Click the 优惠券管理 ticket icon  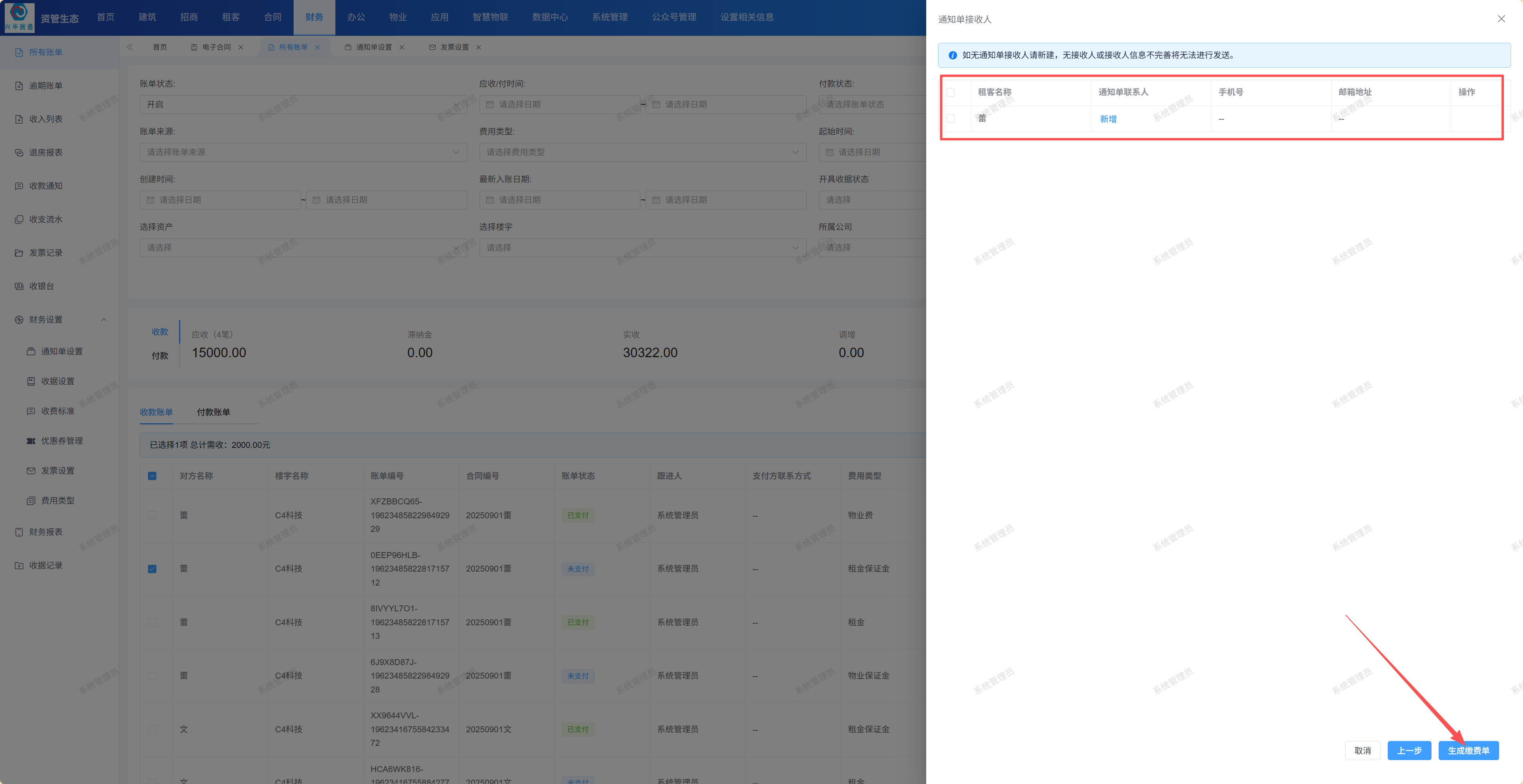coord(31,441)
